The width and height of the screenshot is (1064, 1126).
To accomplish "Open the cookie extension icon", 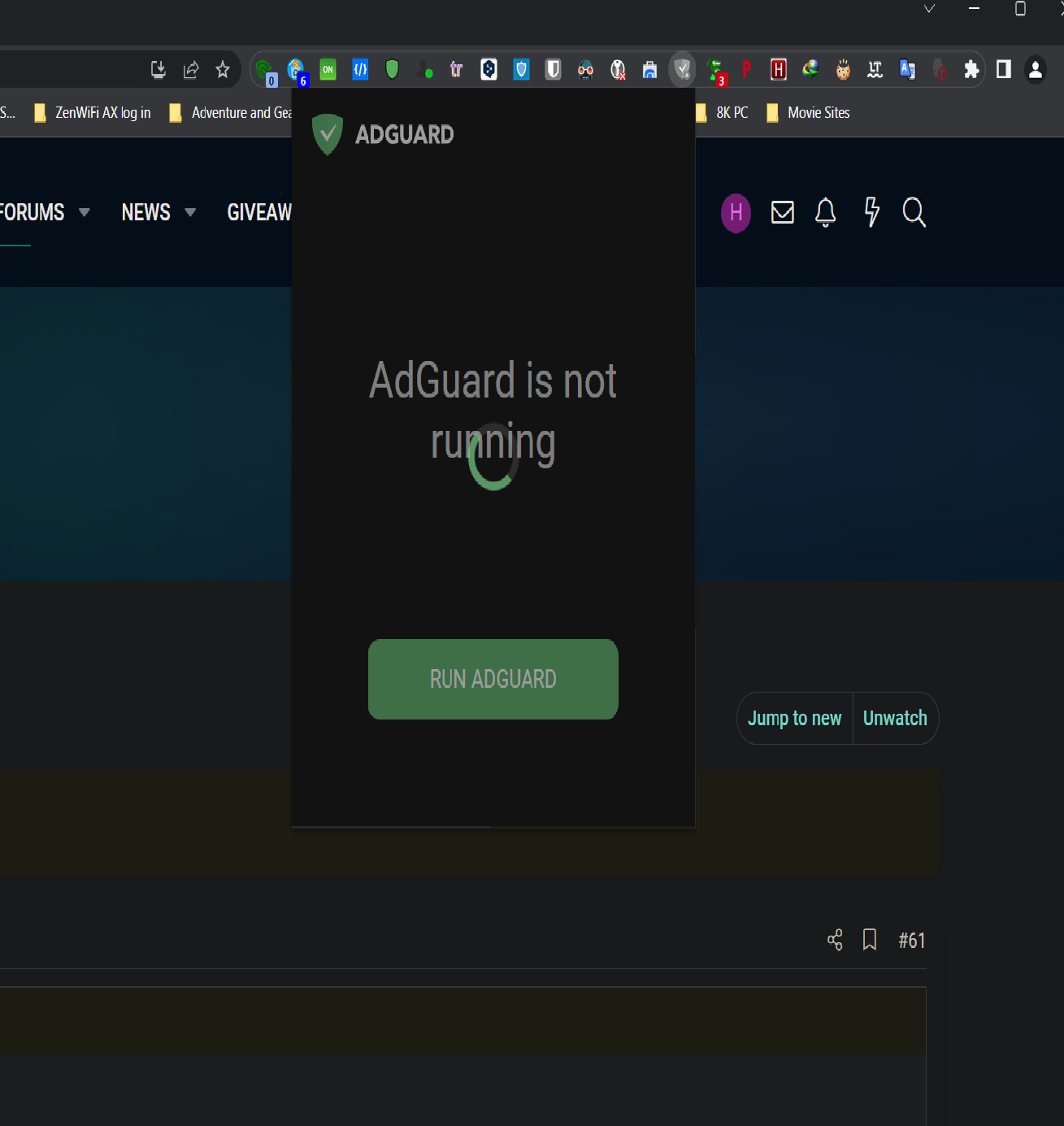I will tap(843, 70).
